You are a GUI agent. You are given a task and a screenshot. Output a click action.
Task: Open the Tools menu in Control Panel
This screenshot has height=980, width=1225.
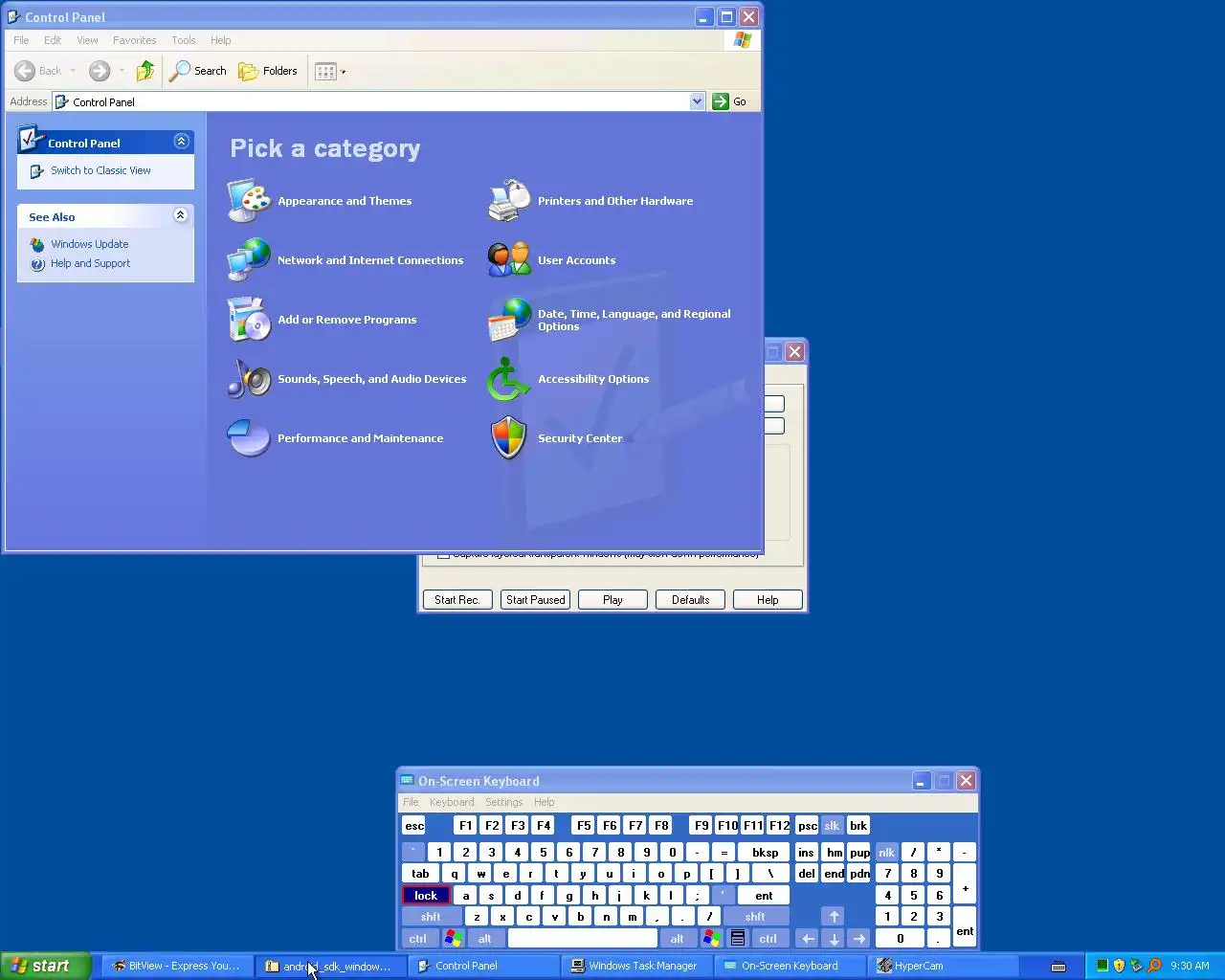183,40
